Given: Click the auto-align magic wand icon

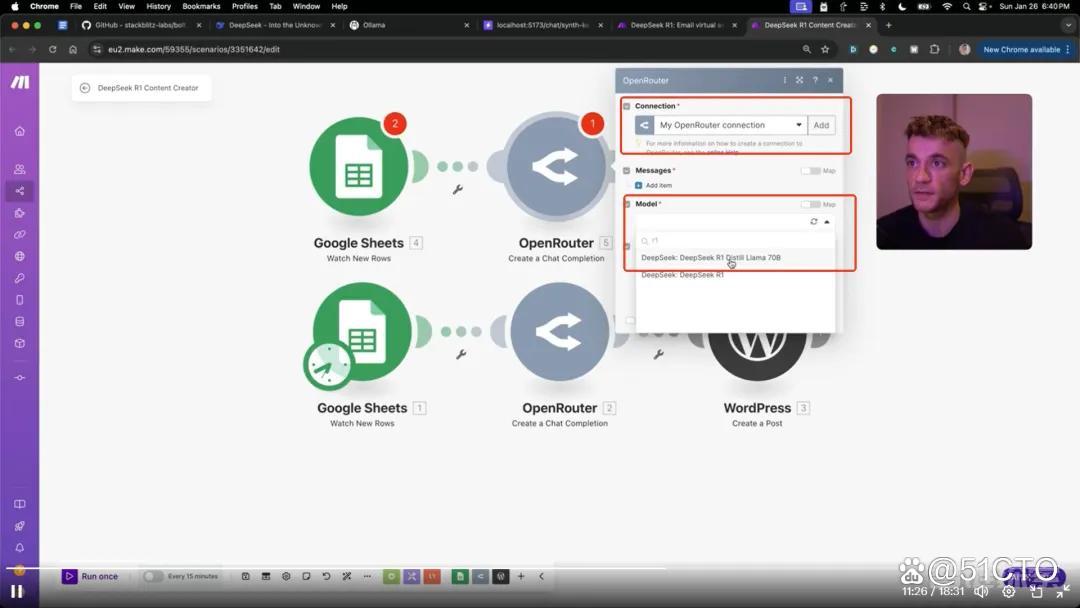Looking at the screenshot, I should pyautogui.click(x=346, y=576).
